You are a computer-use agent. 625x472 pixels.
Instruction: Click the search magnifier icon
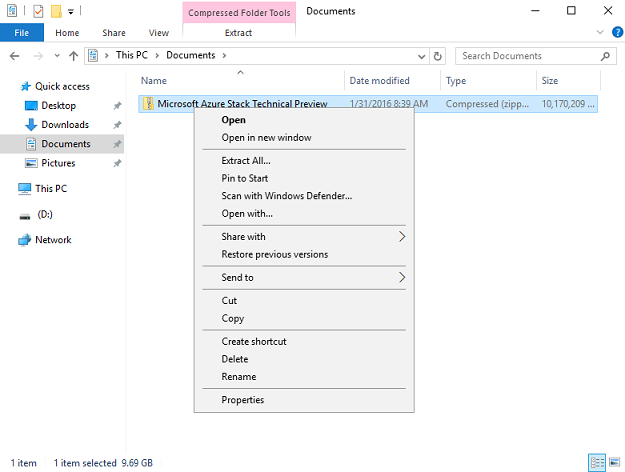pos(605,56)
